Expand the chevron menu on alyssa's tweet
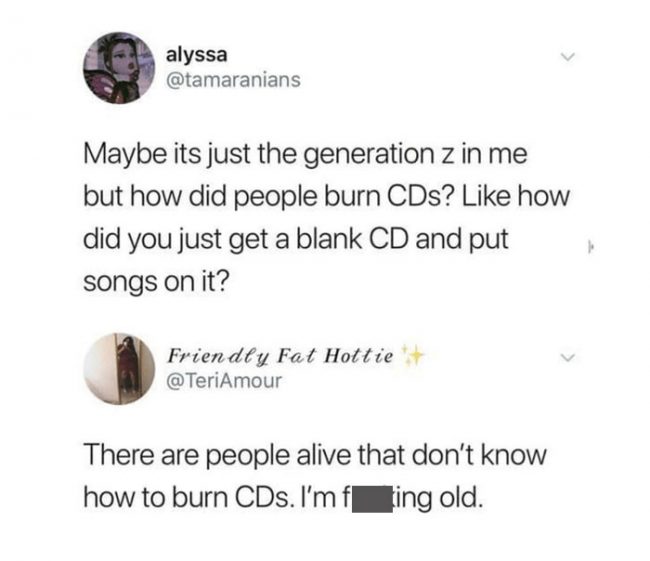The width and height of the screenshot is (650, 561). (568, 57)
